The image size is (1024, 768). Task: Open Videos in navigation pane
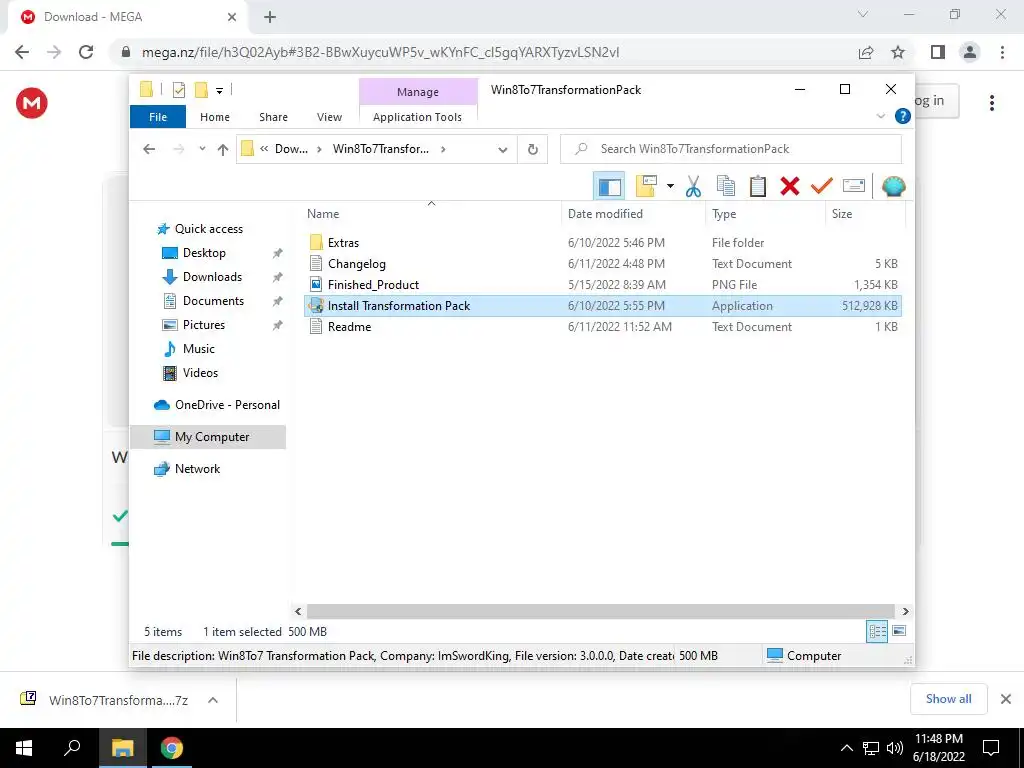pyautogui.click(x=200, y=373)
